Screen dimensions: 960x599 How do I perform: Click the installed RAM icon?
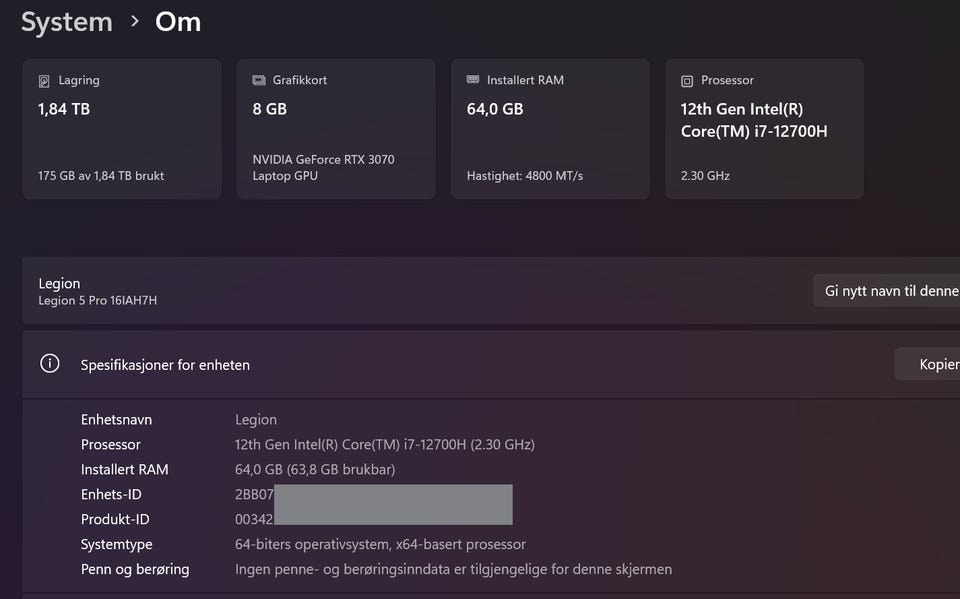click(x=473, y=80)
